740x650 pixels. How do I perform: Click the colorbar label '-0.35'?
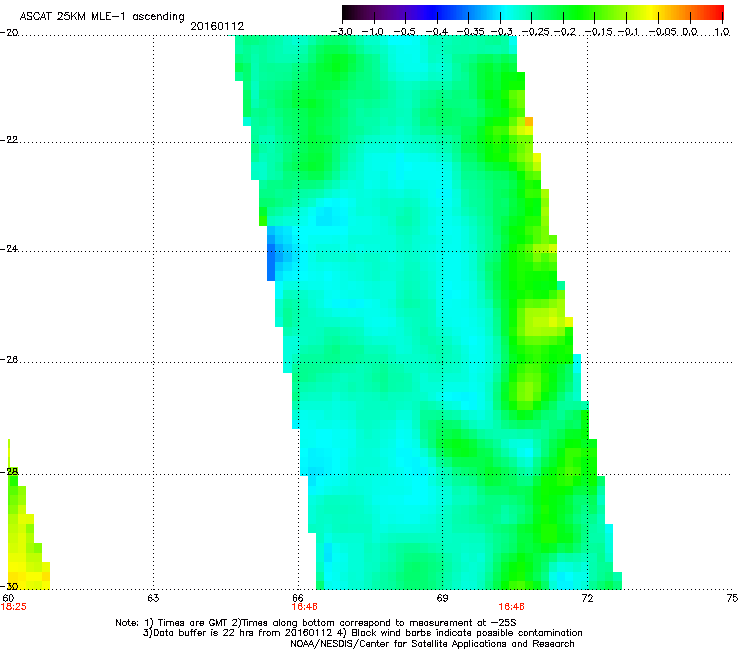point(469,32)
